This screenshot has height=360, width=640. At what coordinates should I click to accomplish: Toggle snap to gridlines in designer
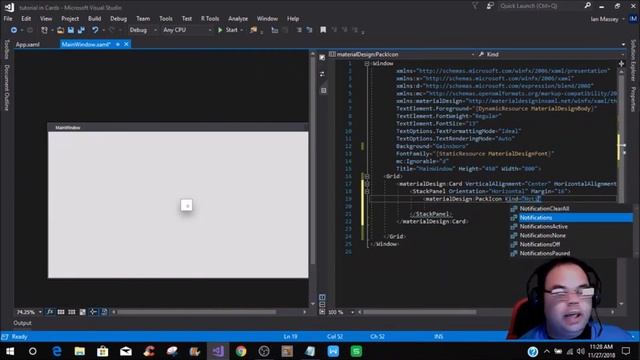(x=72, y=312)
